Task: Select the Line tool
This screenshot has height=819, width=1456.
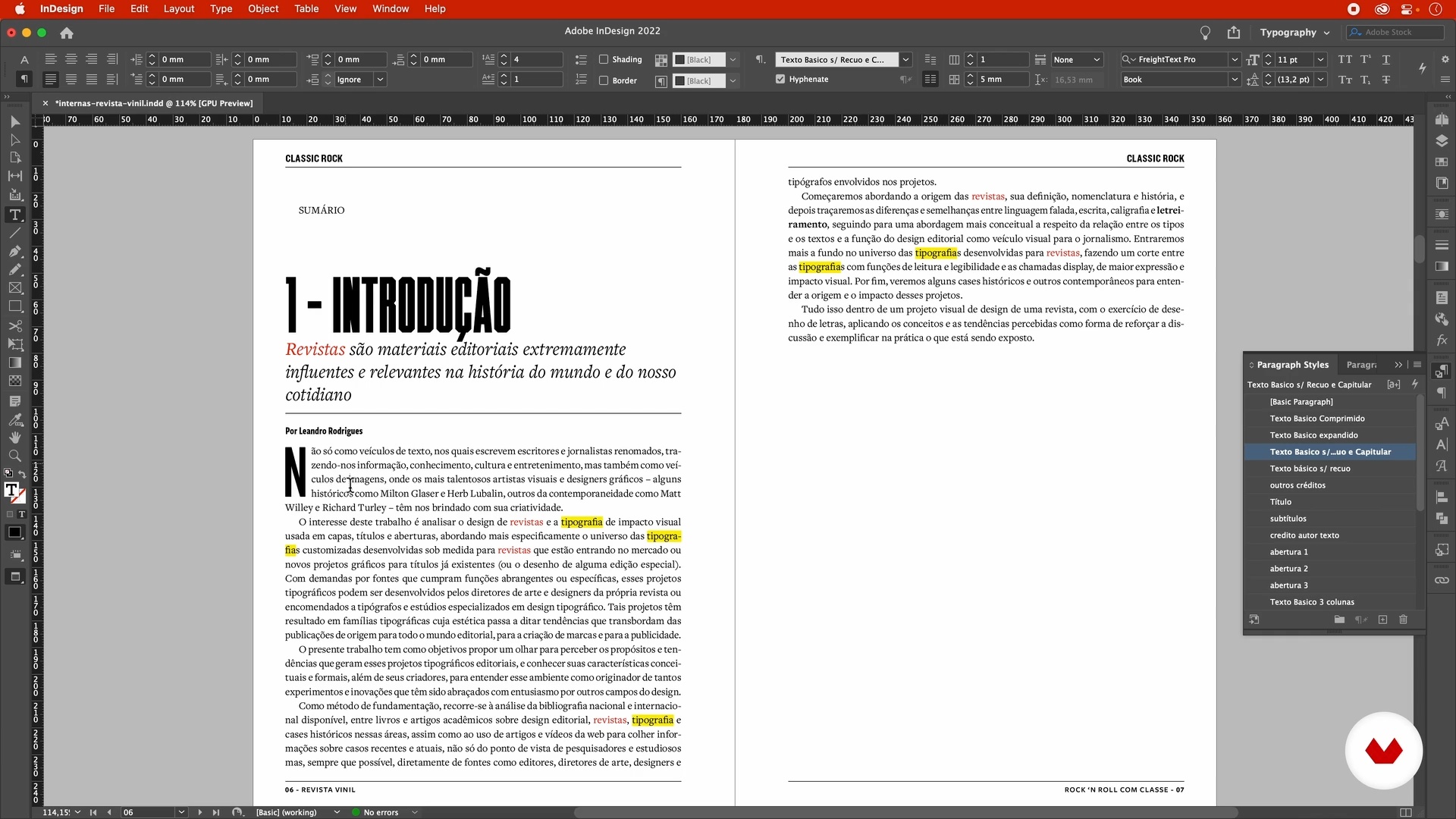Action: pos(14,233)
